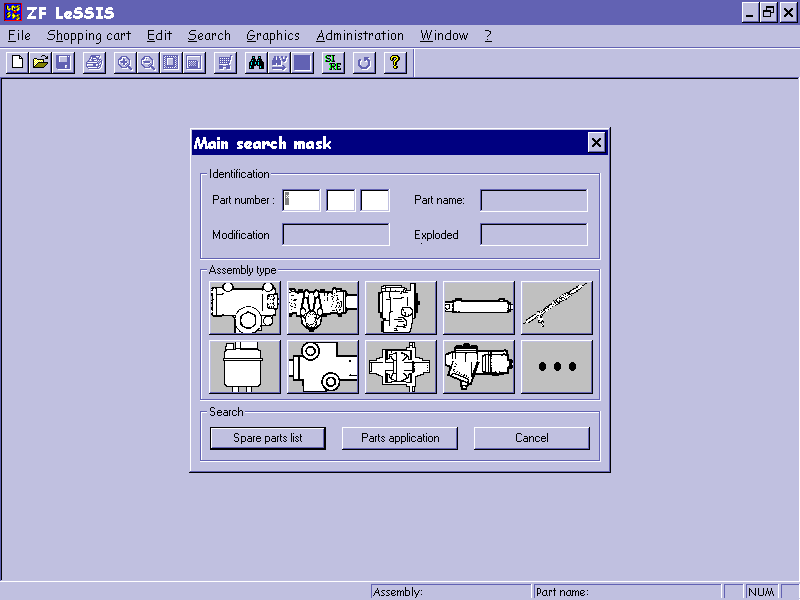This screenshot has height=600, width=800.
Task: Open the Edit menu
Action: [x=159, y=36]
